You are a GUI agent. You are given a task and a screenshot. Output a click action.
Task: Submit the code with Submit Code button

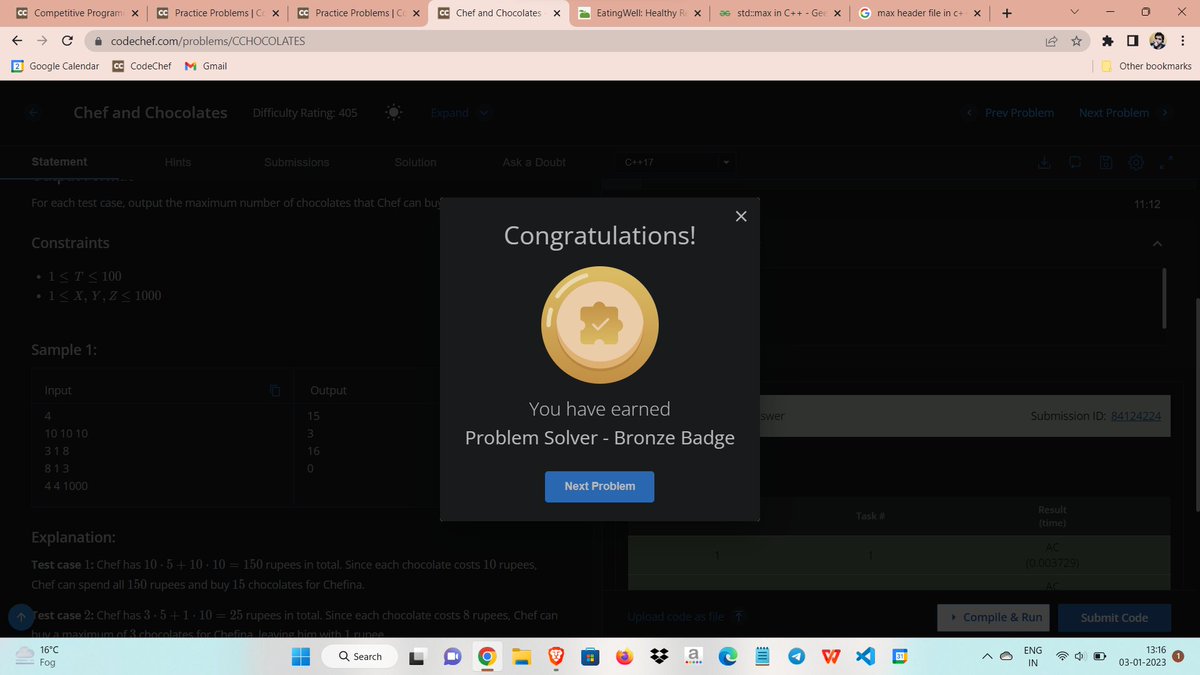click(x=1114, y=617)
